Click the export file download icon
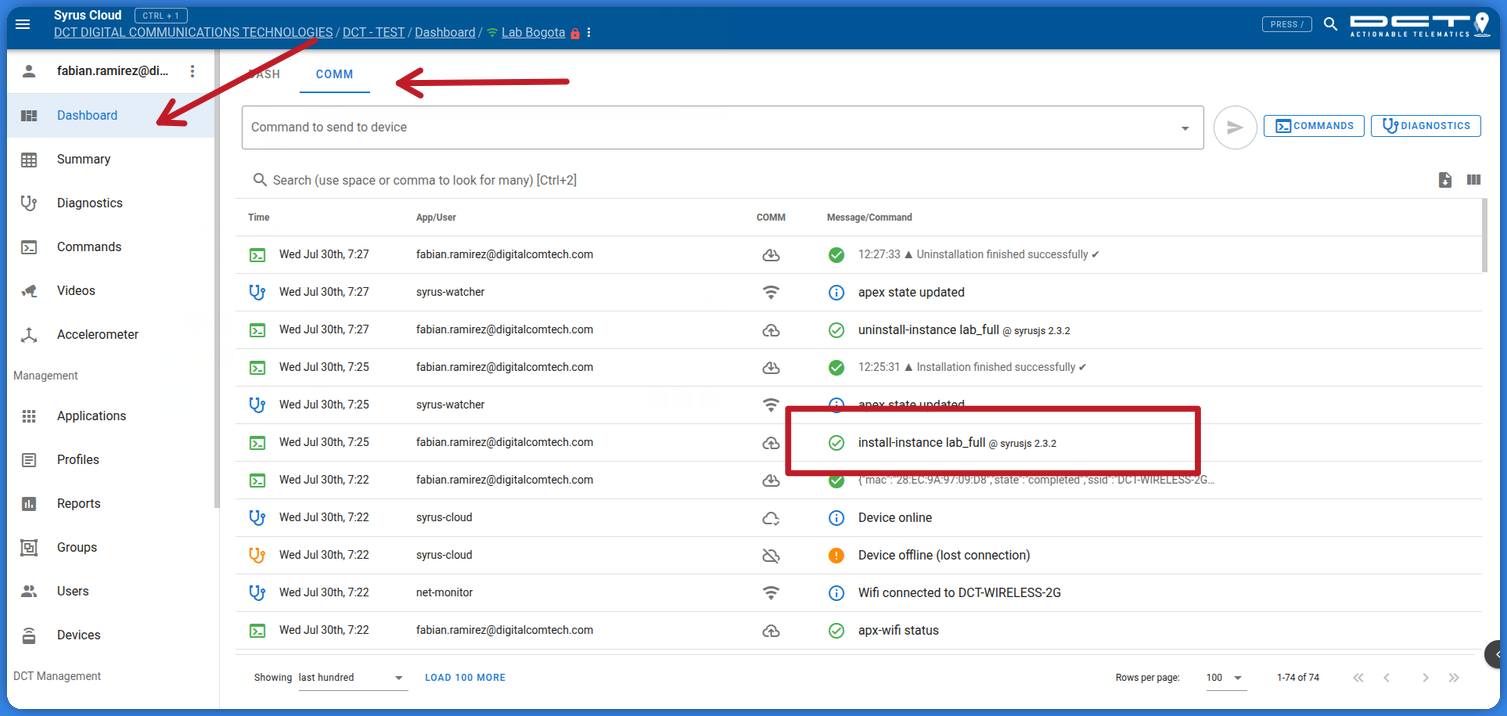This screenshot has width=1507, height=716. point(1445,180)
